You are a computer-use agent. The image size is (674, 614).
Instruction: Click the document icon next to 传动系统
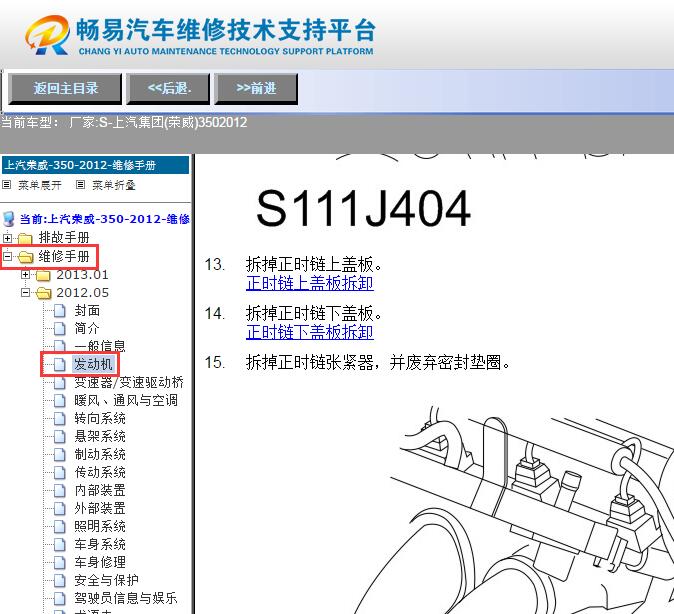(60, 473)
